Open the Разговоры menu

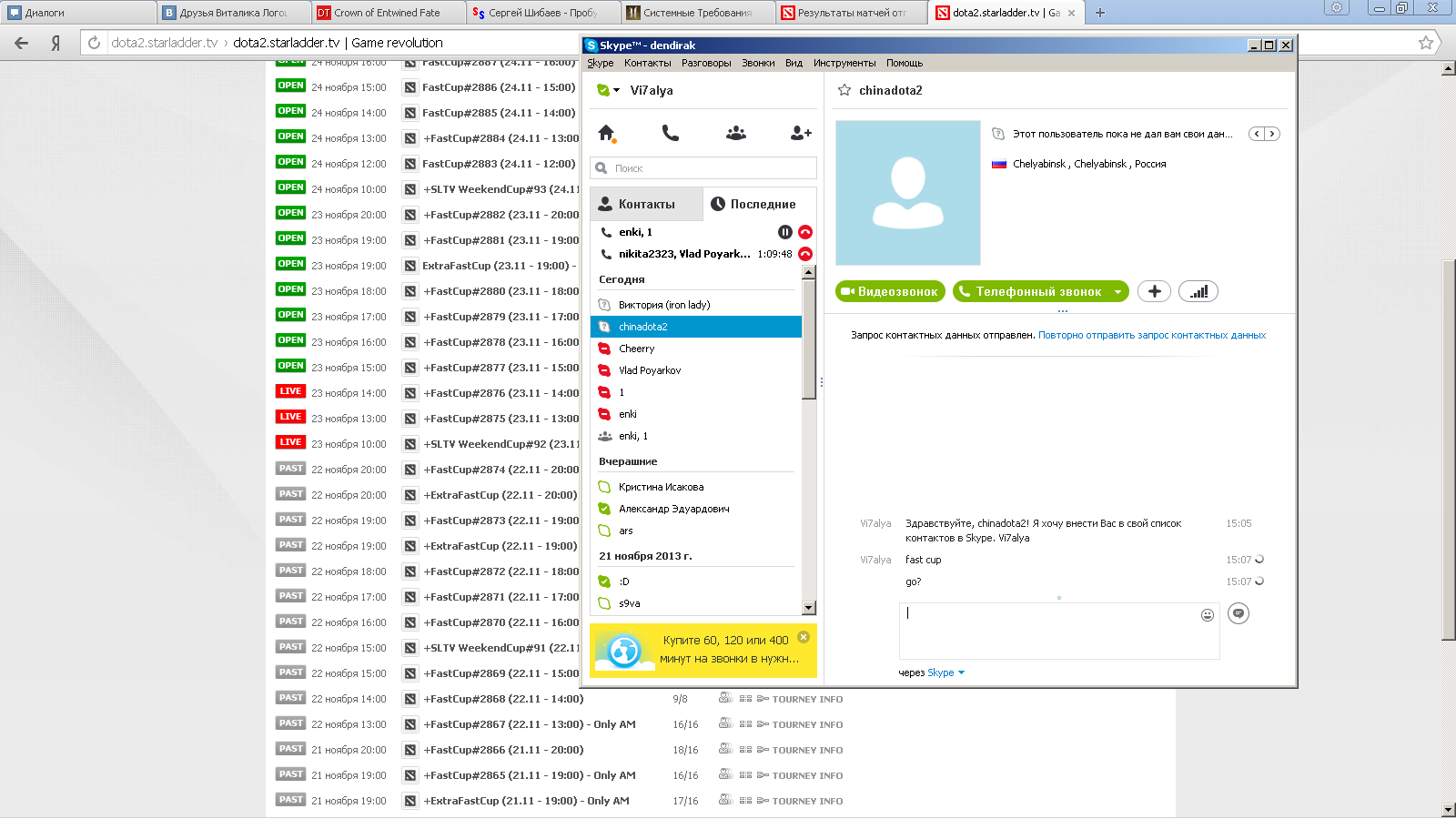tap(706, 63)
